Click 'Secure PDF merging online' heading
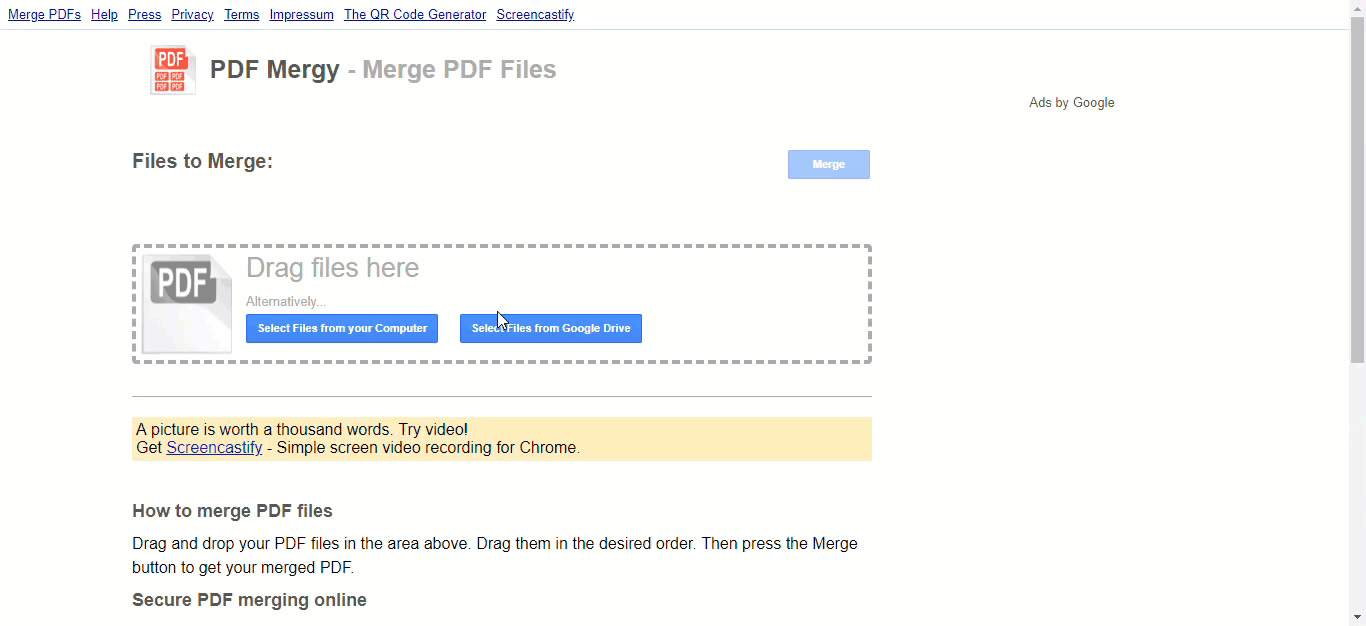1366x626 pixels. (x=249, y=600)
